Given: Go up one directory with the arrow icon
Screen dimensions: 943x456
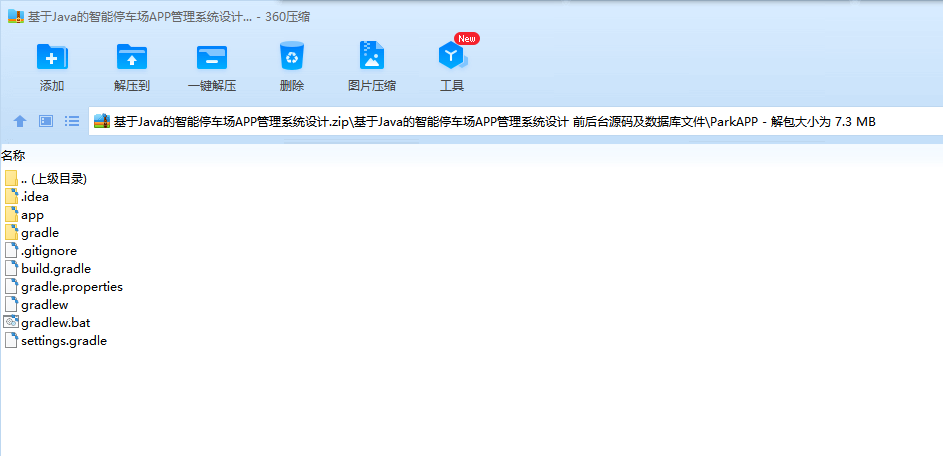Looking at the screenshot, I should tap(20, 122).
